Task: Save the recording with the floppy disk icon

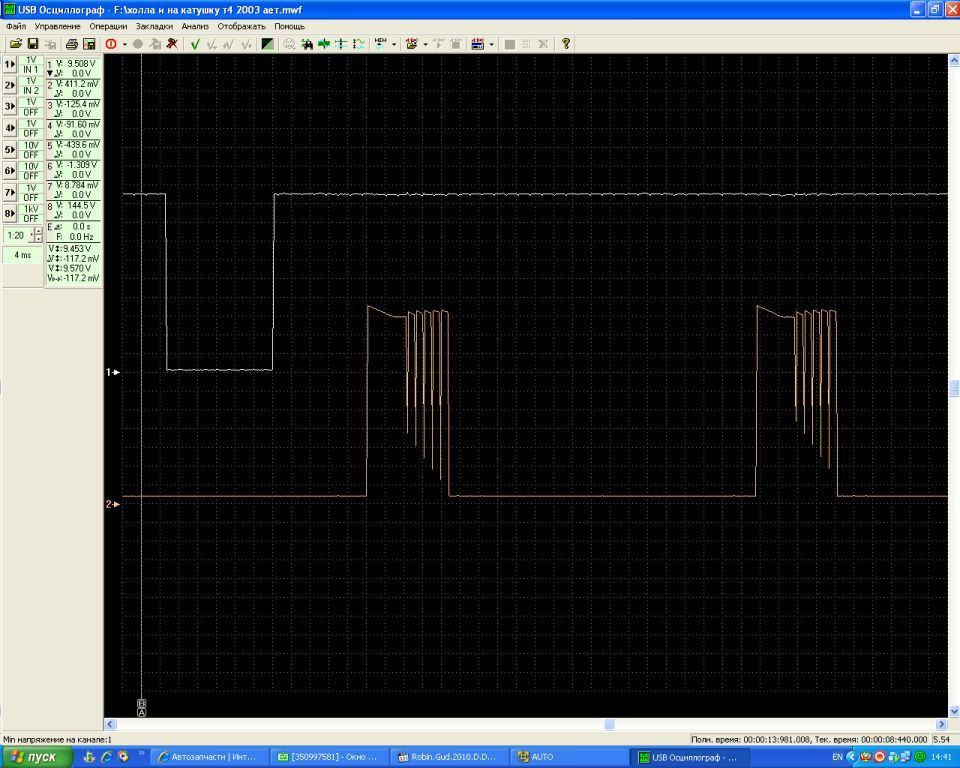Action: tap(33, 44)
